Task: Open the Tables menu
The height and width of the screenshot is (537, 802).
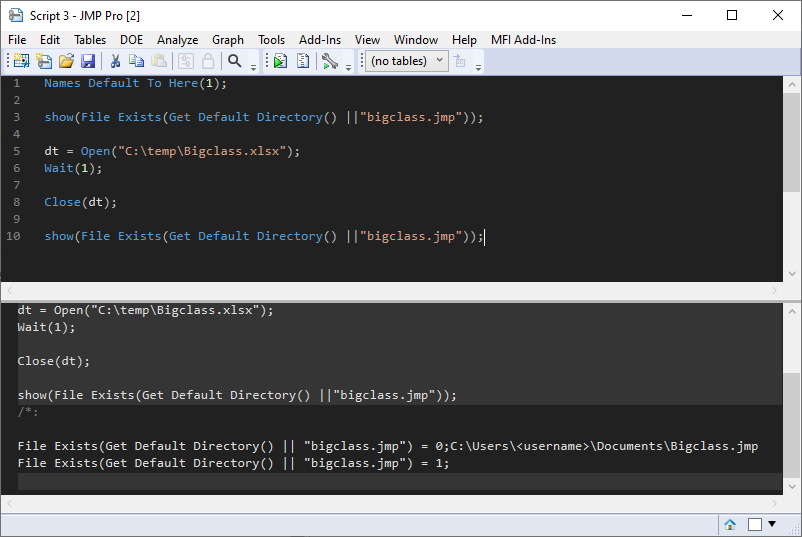Action: click(x=90, y=40)
